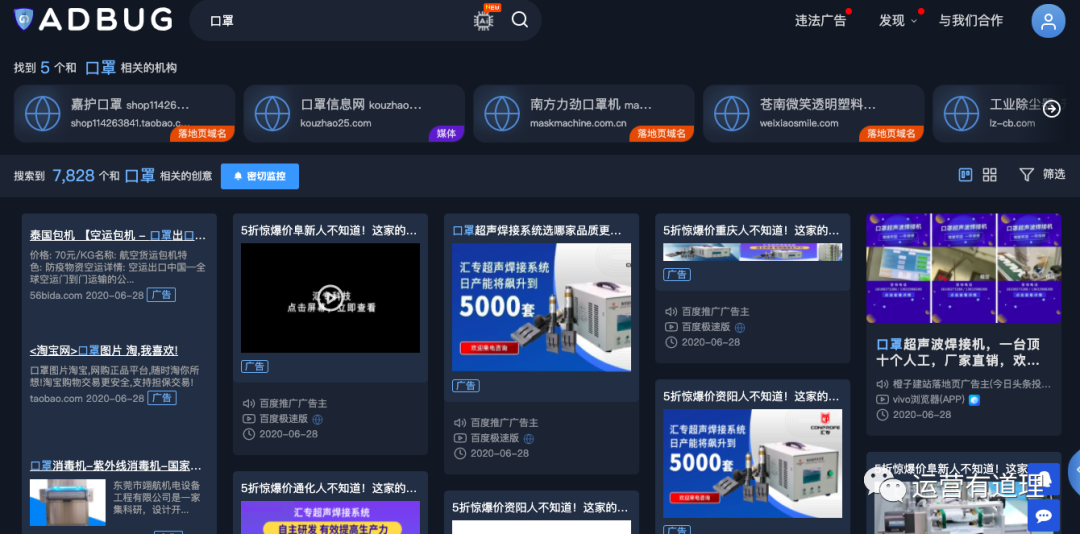Image resolution: width=1080 pixels, height=534 pixels.
Task: Click the globe icon of 苍南微笑透明塑料
Action: click(731, 114)
